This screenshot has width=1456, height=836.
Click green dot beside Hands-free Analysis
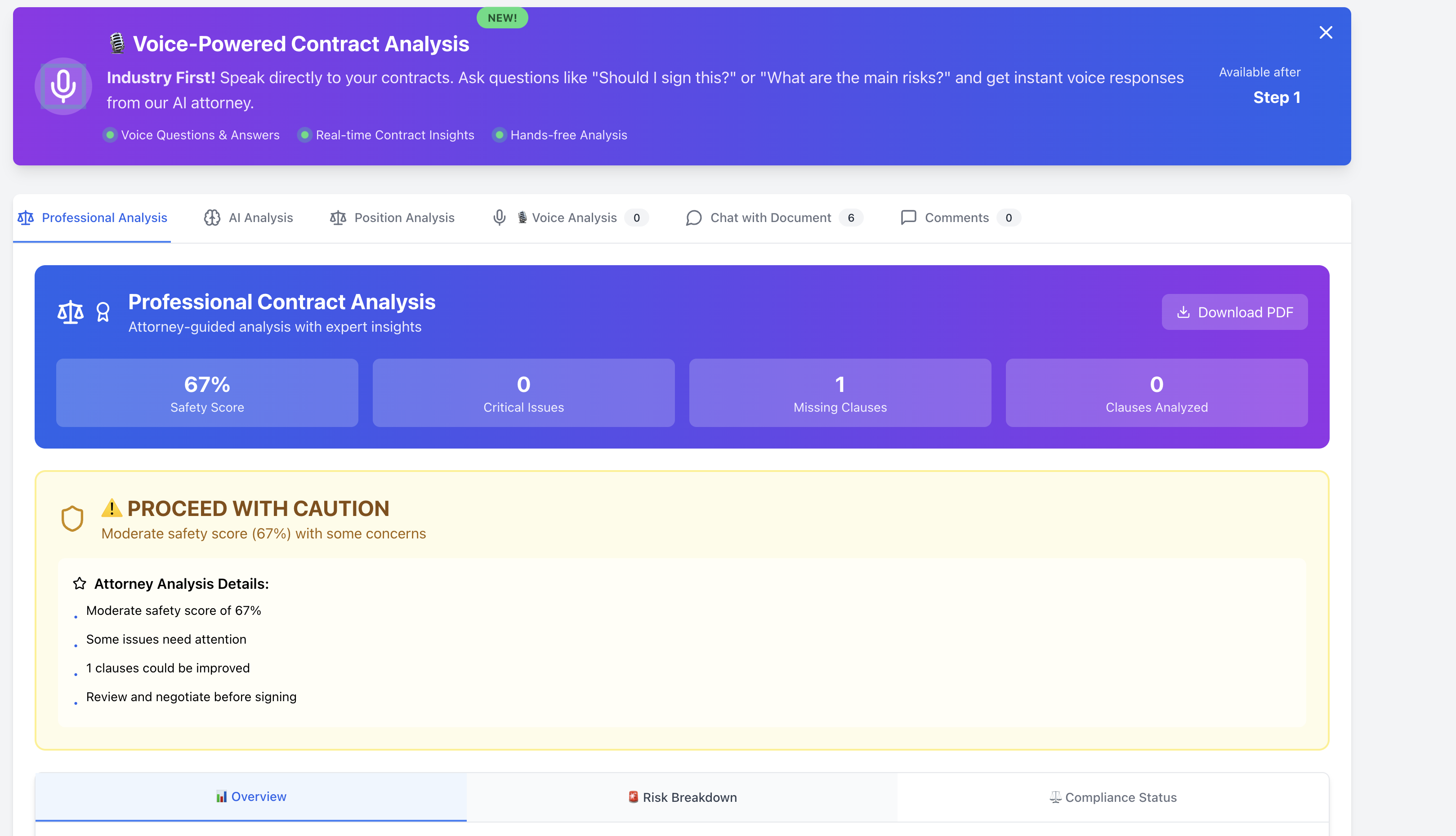[499, 135]
